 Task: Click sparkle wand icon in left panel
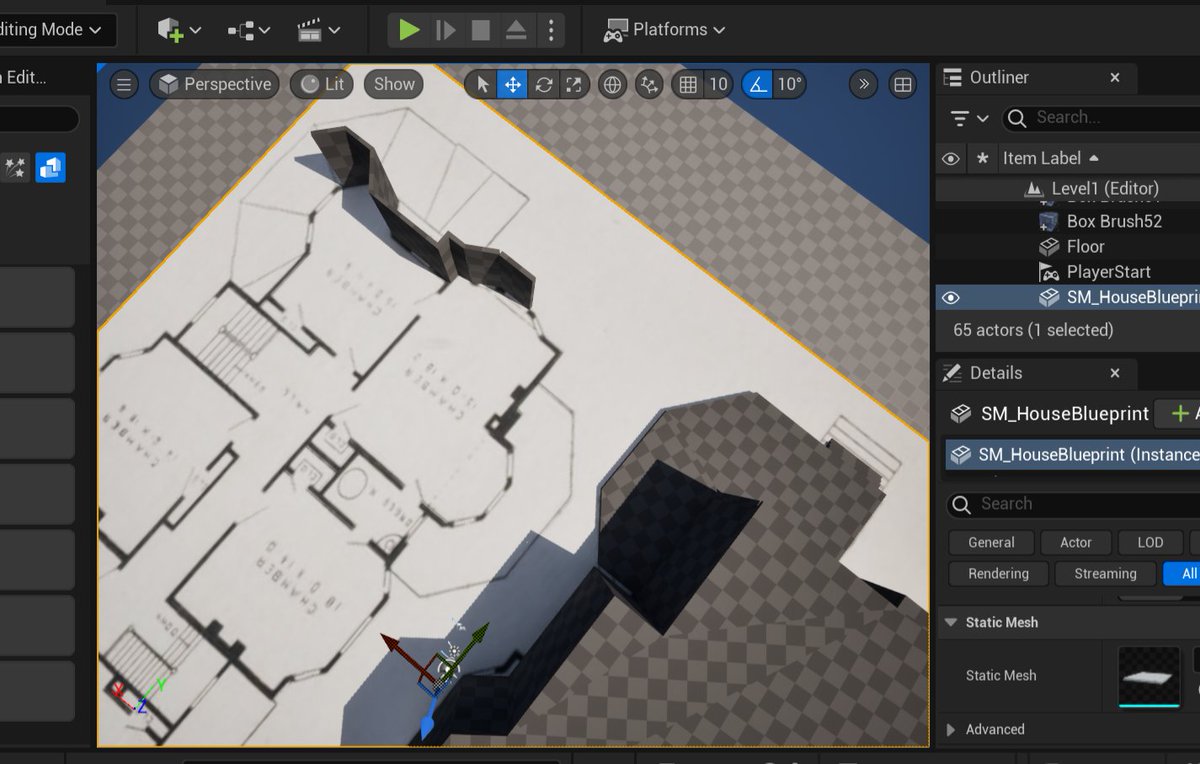coord(16,168)
